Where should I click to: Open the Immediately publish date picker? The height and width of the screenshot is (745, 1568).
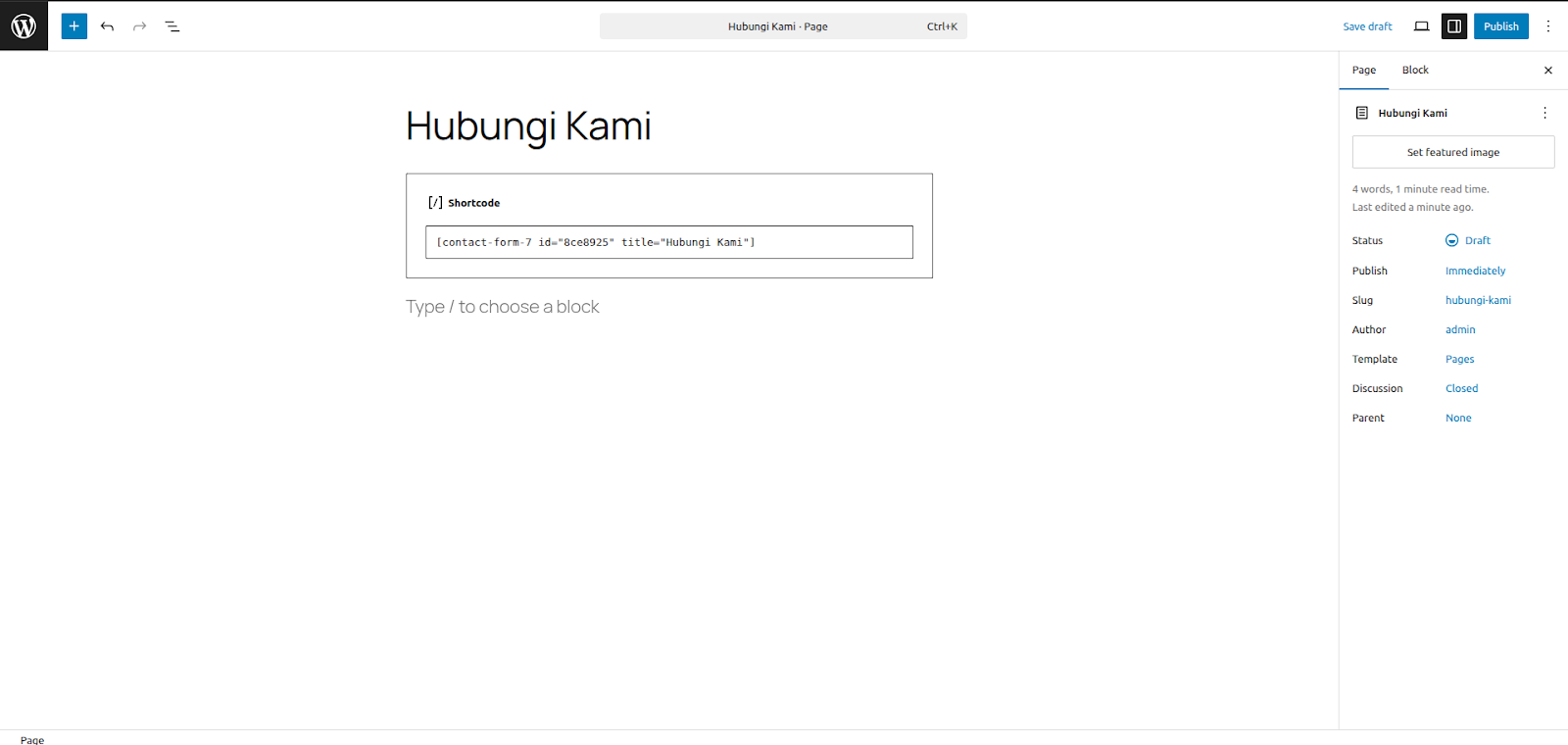[1475, 271]
